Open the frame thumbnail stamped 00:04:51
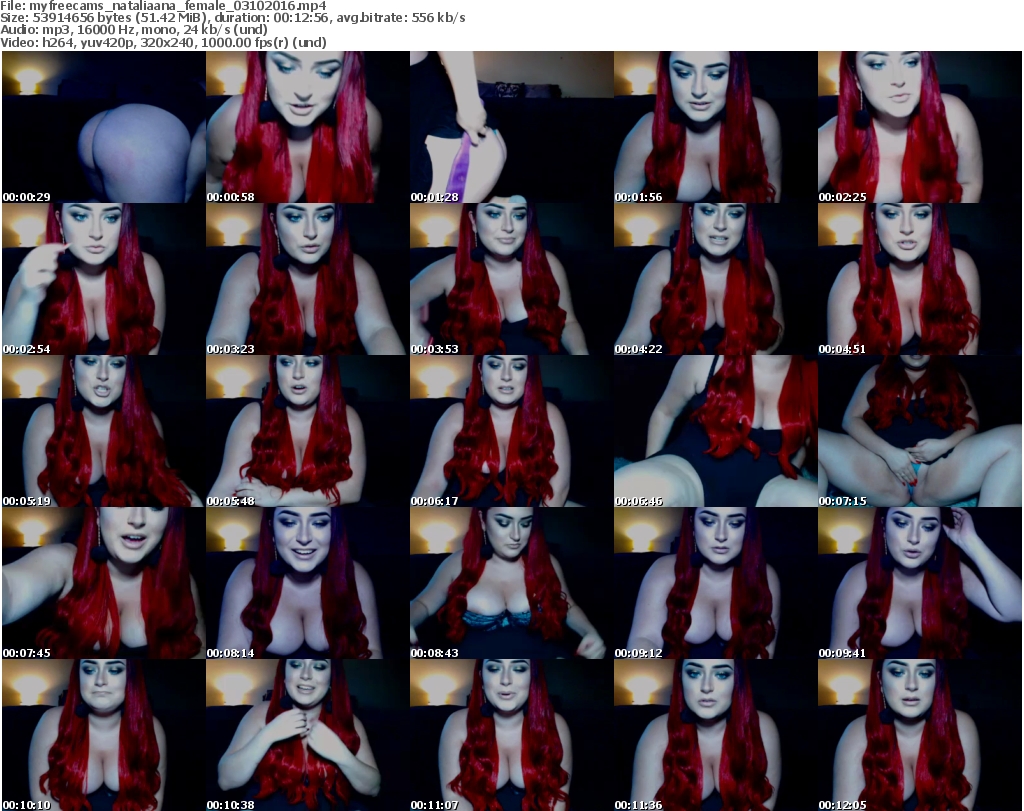This screenshot has width=1024, height=811. tap(920, 279)
